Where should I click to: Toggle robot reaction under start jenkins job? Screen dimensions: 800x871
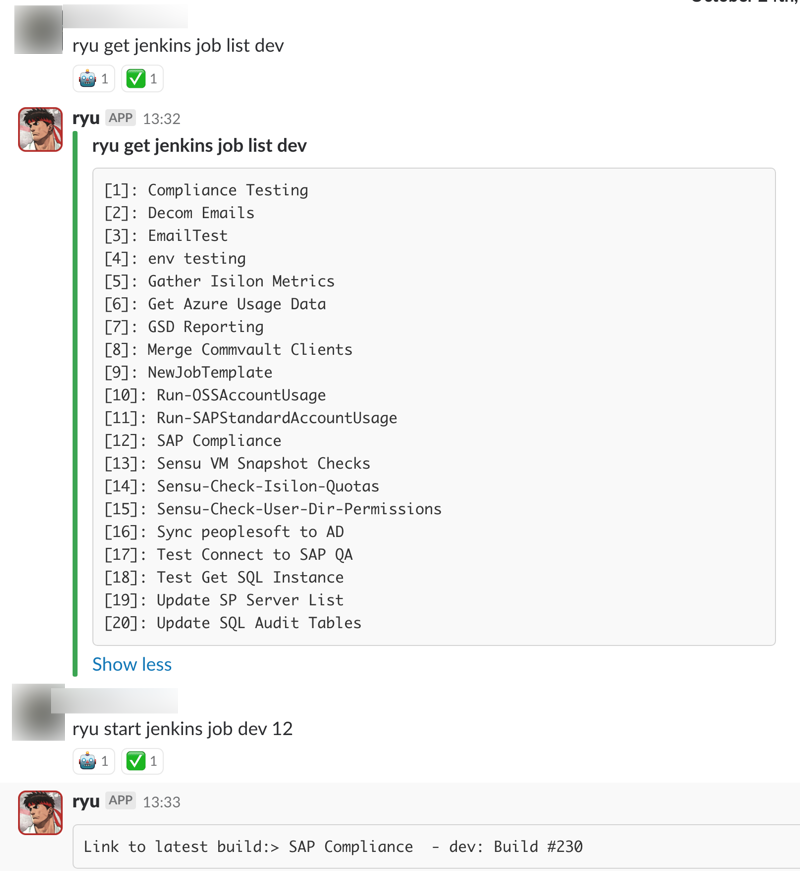pos(93,761)
